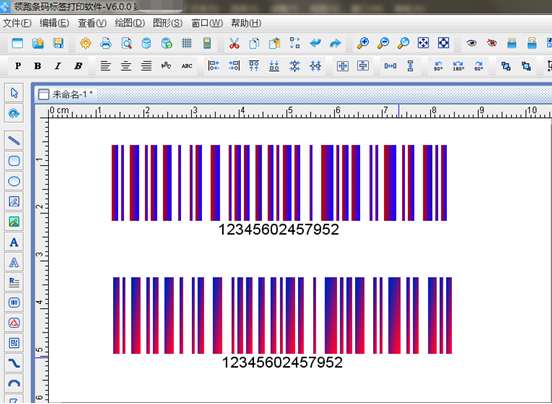Switch to the 未命名-1 document tab
This screenshot has height=404, width=552.
click(65, 94)
